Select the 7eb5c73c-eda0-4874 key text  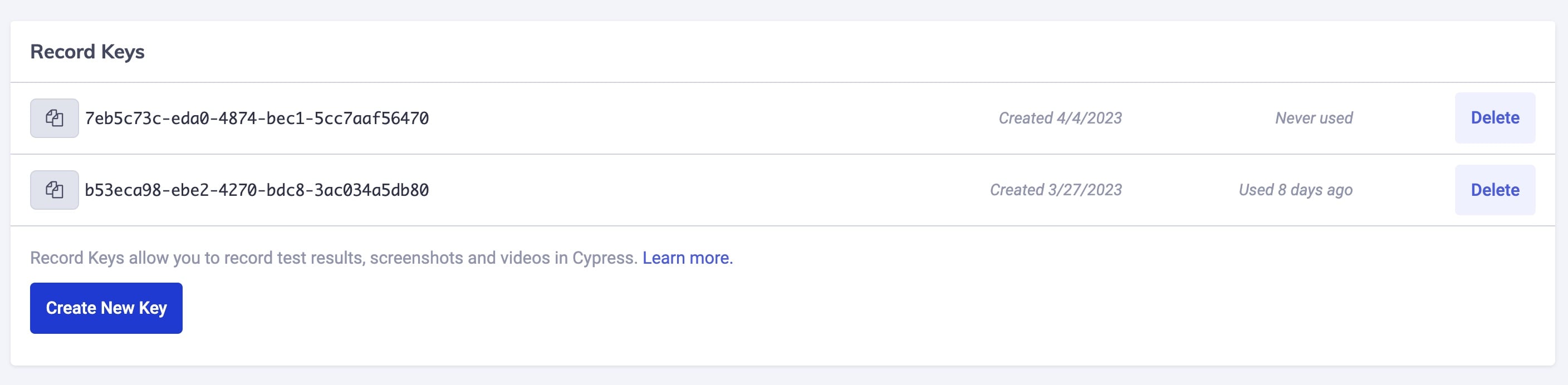click(256, 118)
